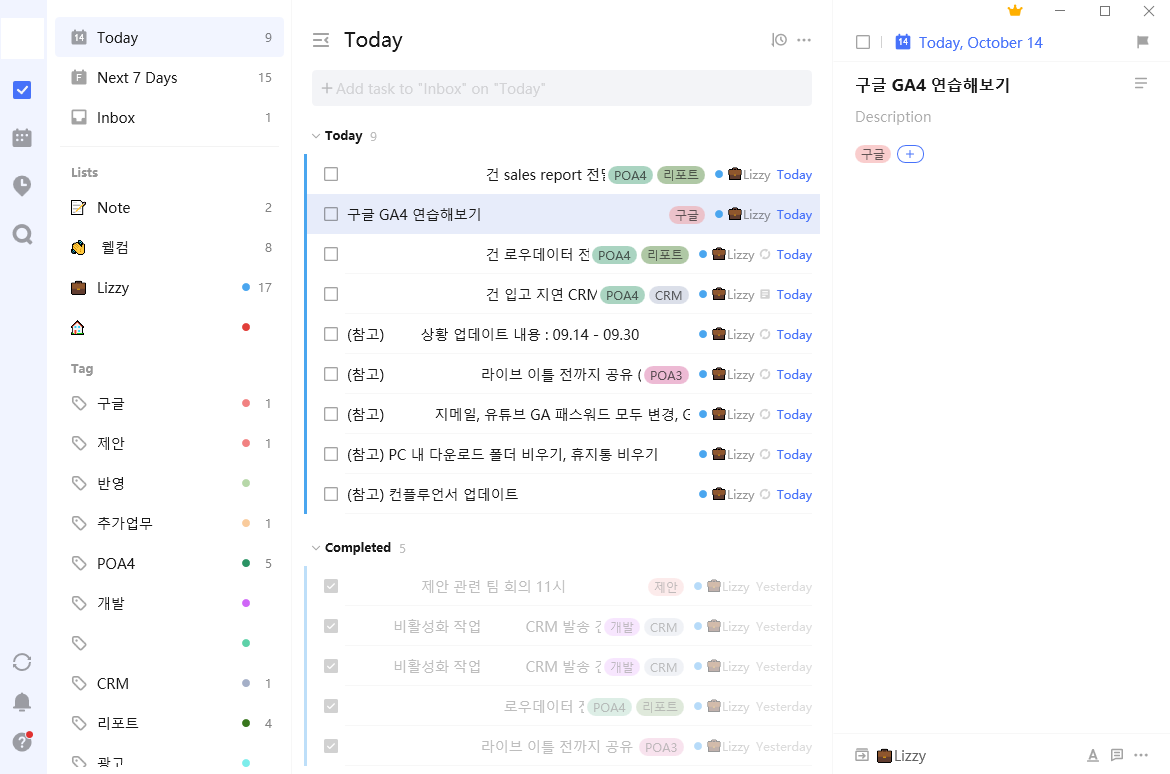Viewport: 1170px width, 774px height.
Task: Collapse the Completed section
Action: tap(316, 547)
